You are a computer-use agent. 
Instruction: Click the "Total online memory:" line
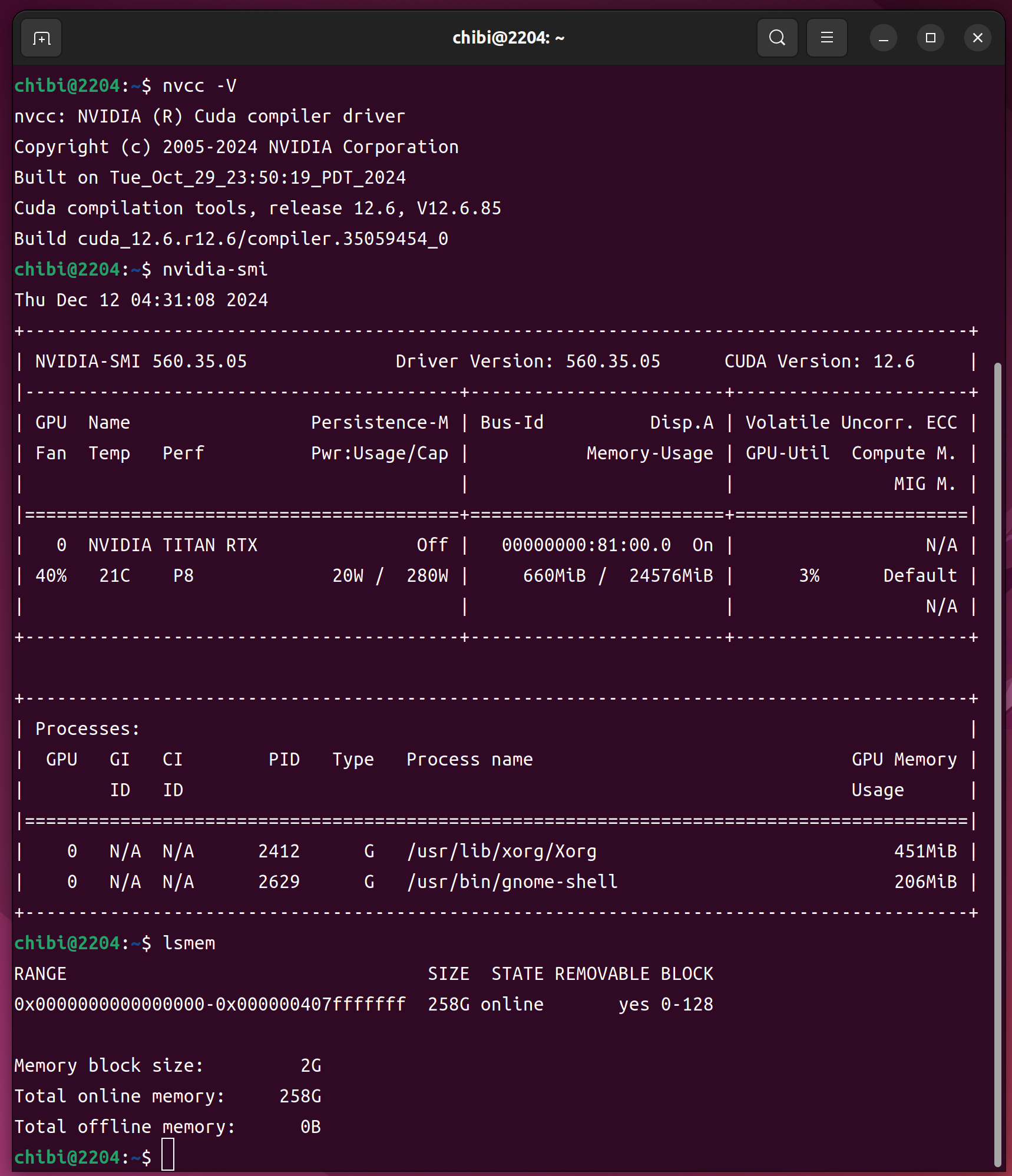click(119, 1097)
